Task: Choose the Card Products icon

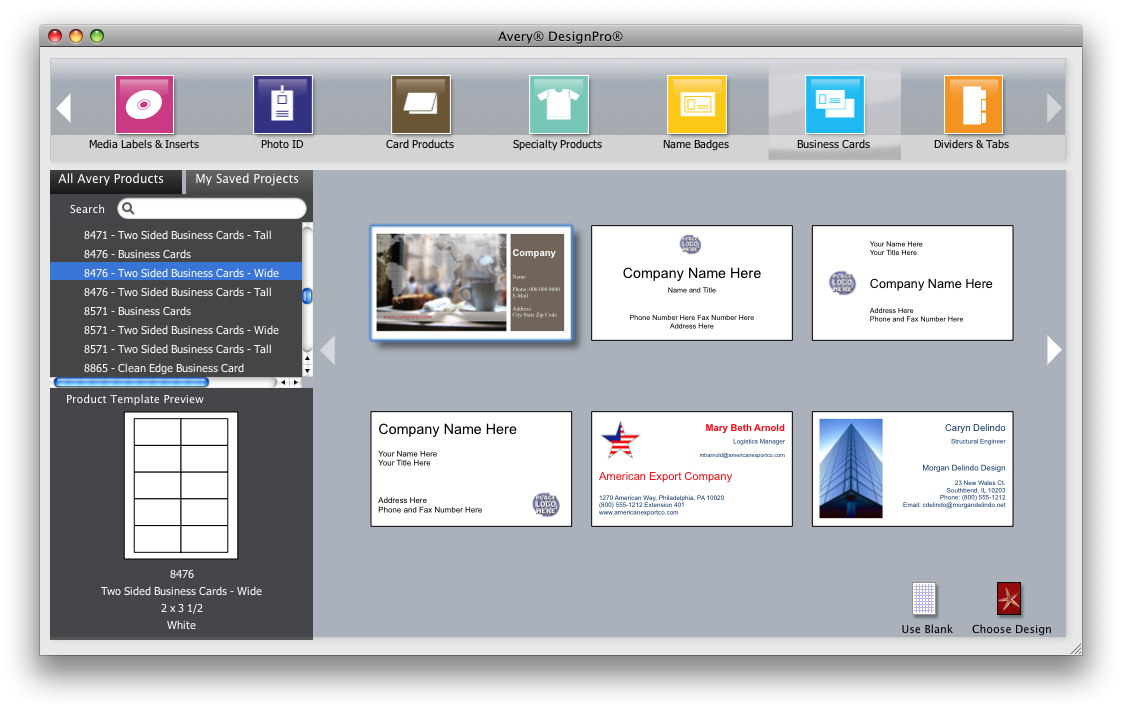Action: [x=420, y=105]
